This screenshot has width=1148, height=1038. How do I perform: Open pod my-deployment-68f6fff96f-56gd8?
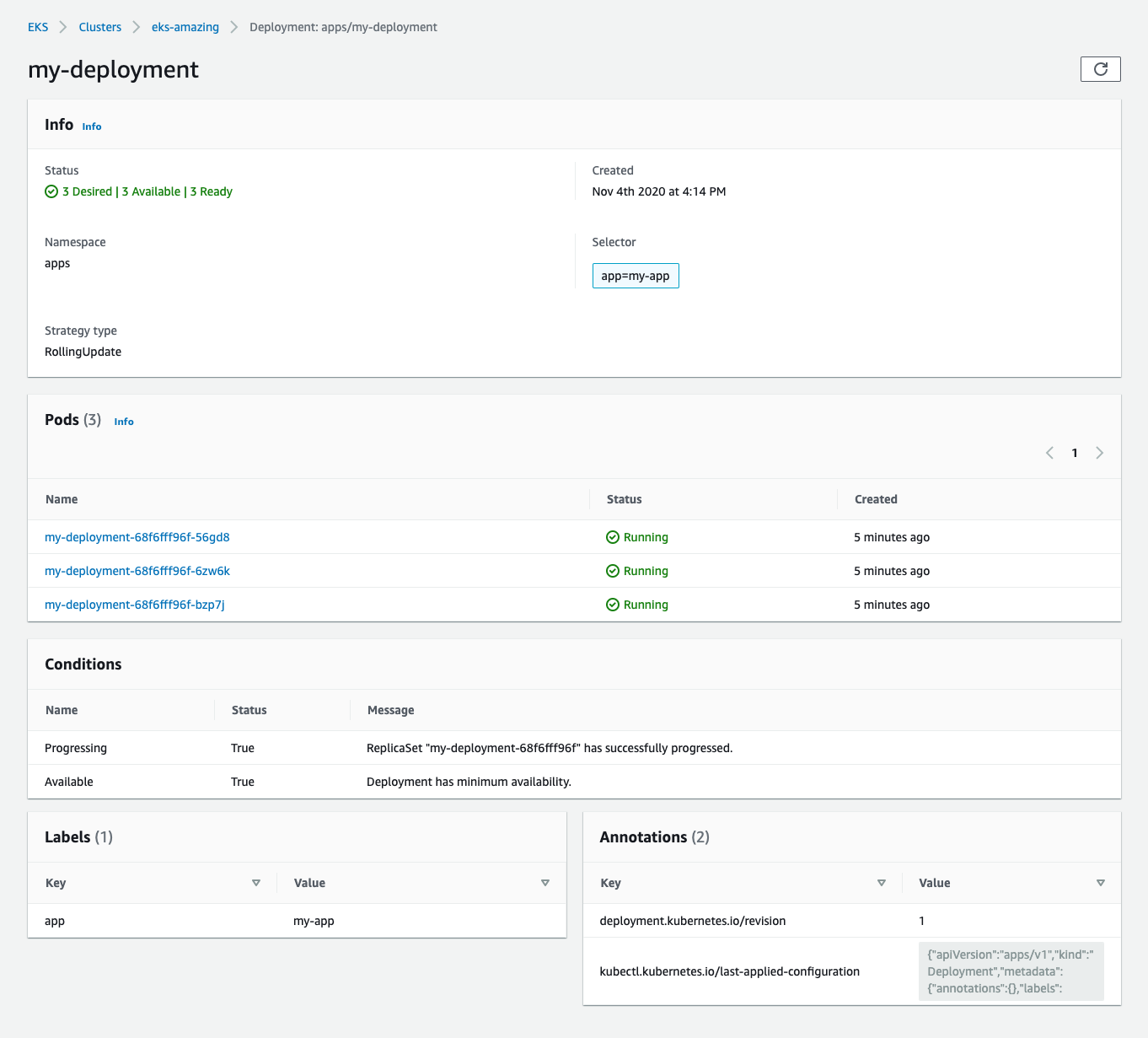click(x=137, y=537)
